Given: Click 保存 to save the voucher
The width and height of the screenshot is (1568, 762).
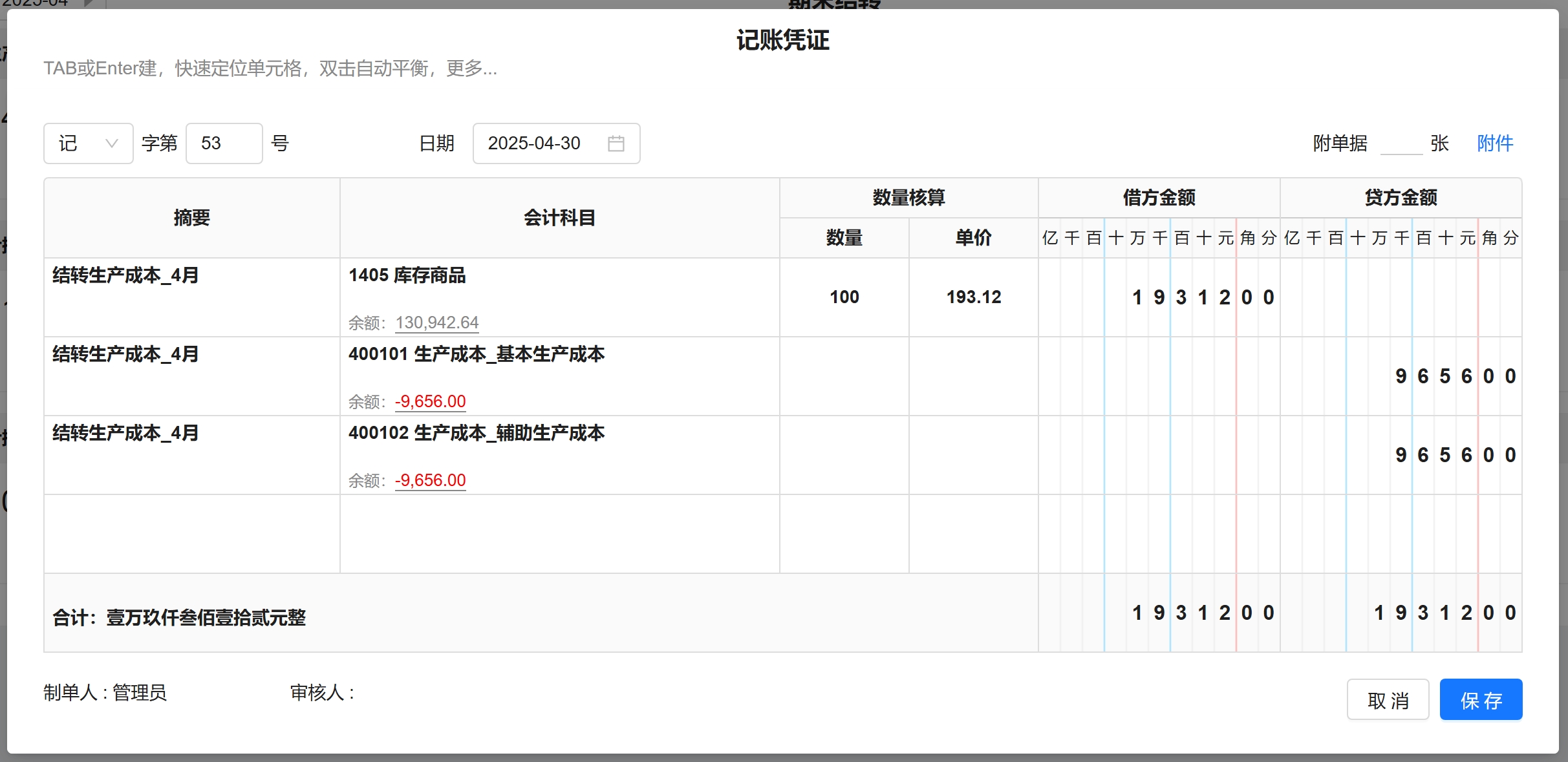Looking at the screenshot, I should tap(1480, 699).
